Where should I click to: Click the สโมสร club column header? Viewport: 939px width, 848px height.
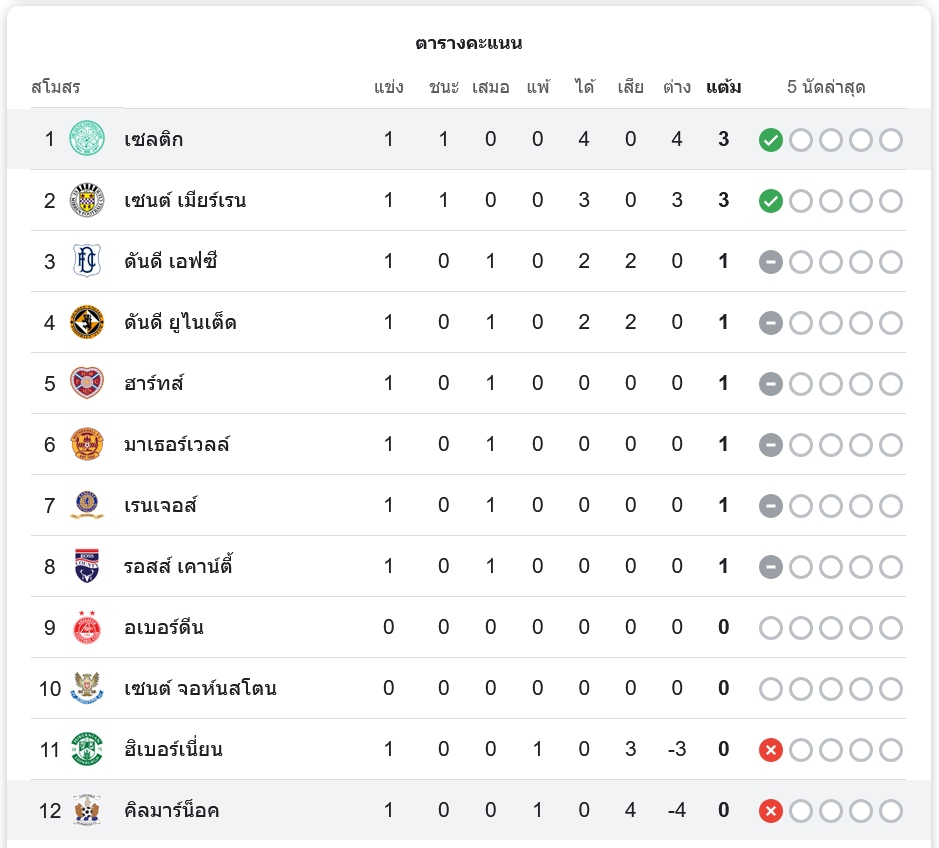(x=56, y=87)
